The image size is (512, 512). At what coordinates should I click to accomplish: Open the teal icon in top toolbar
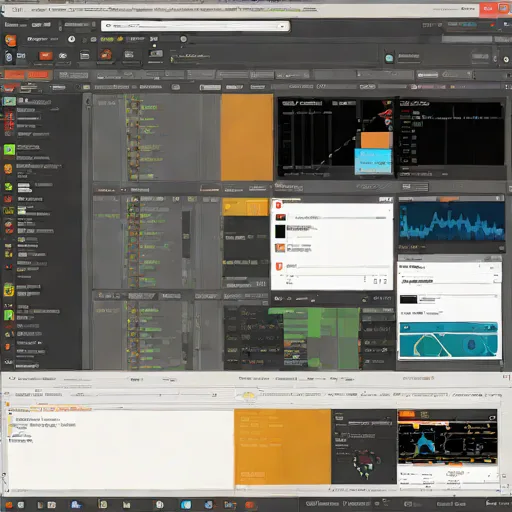tap(389, 58)
